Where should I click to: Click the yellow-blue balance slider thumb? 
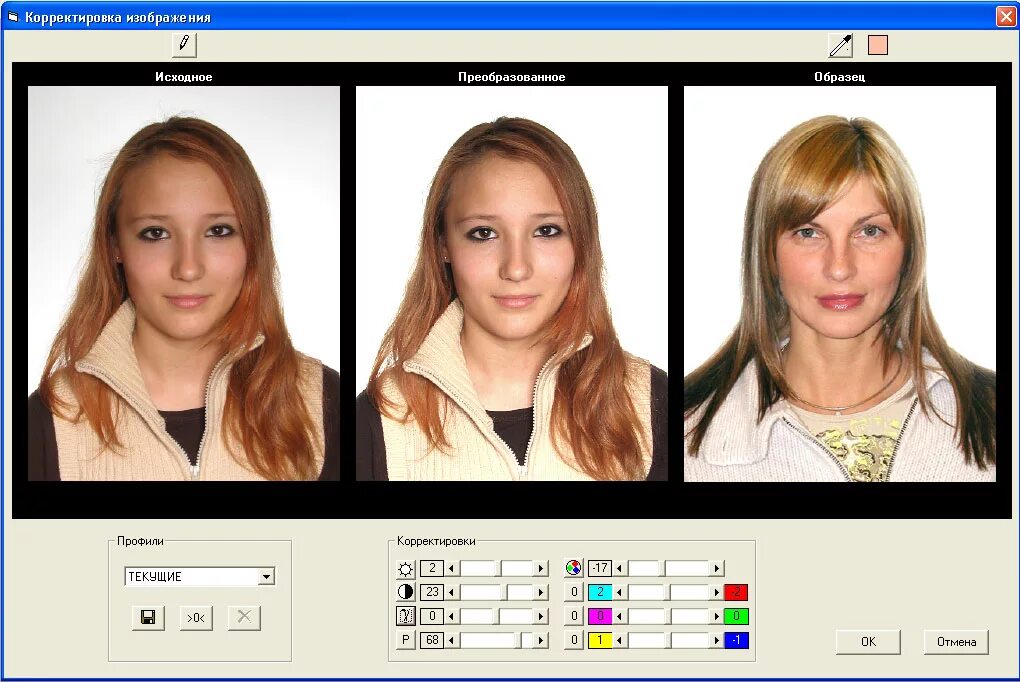coord(667,640)
